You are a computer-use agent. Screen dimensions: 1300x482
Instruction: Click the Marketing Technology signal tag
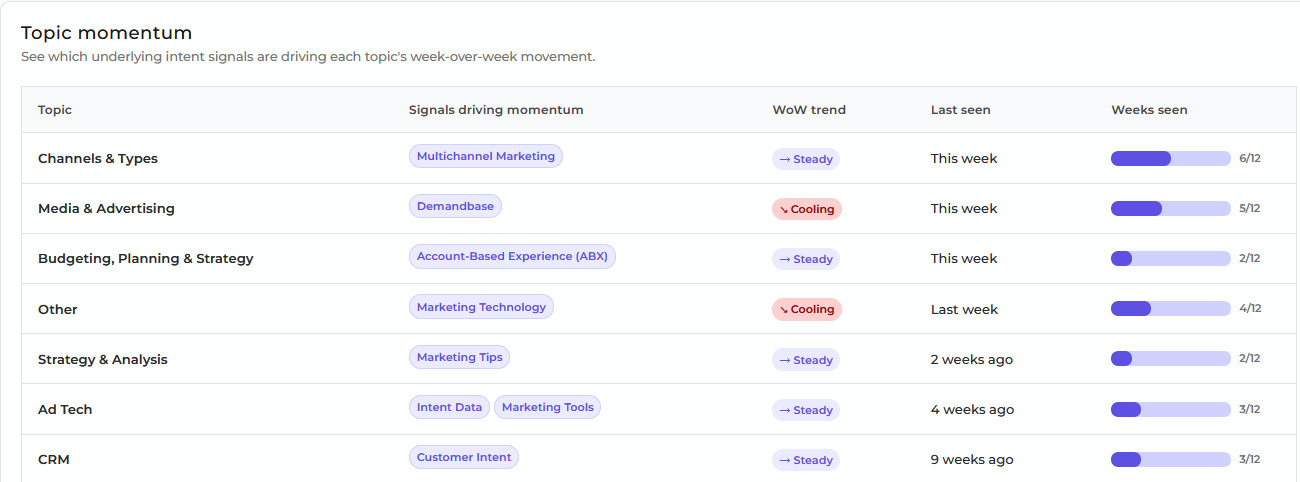click(x=481, y=307)
